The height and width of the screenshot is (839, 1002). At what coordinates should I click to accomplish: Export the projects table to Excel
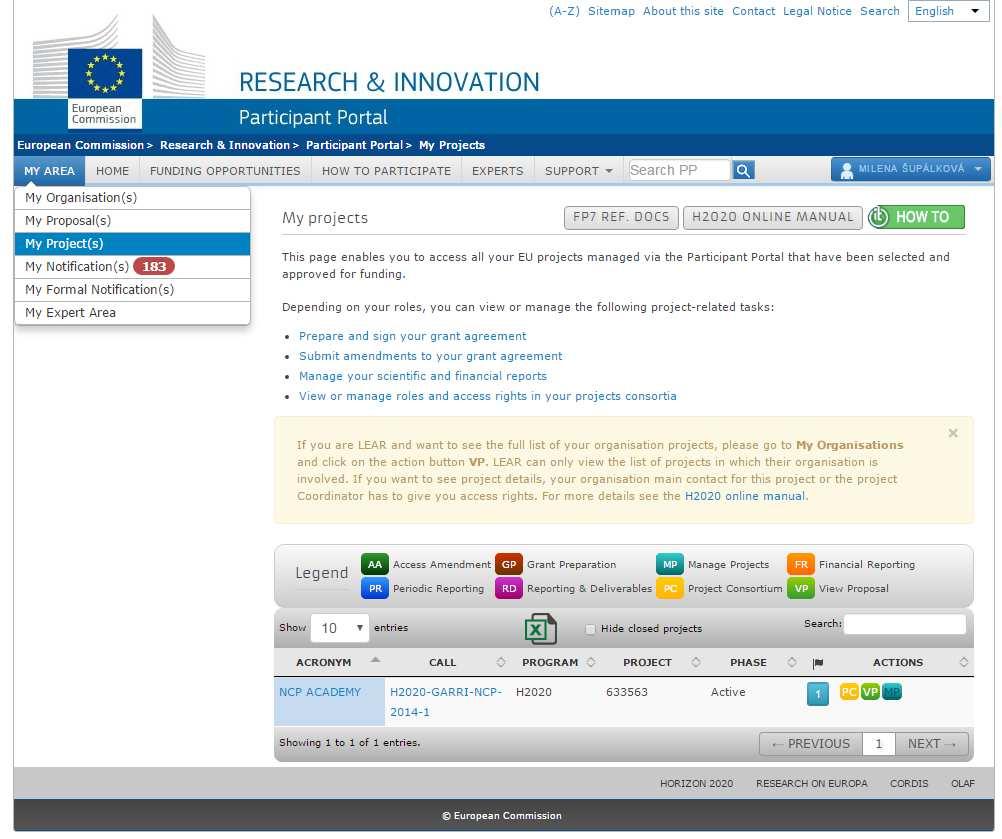click(541, 629)
